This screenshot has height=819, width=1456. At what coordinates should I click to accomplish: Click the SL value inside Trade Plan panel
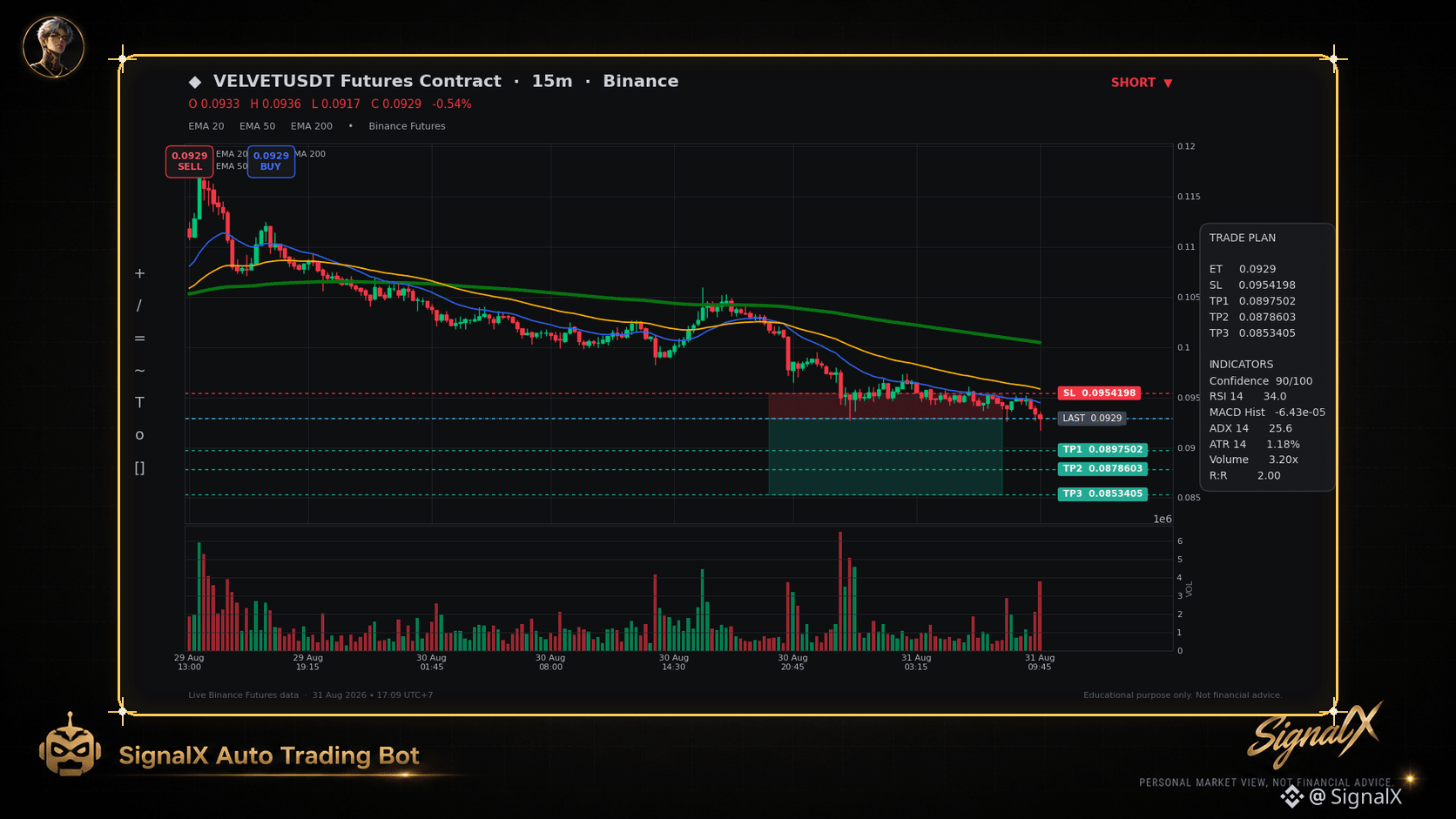[1267, 285]
